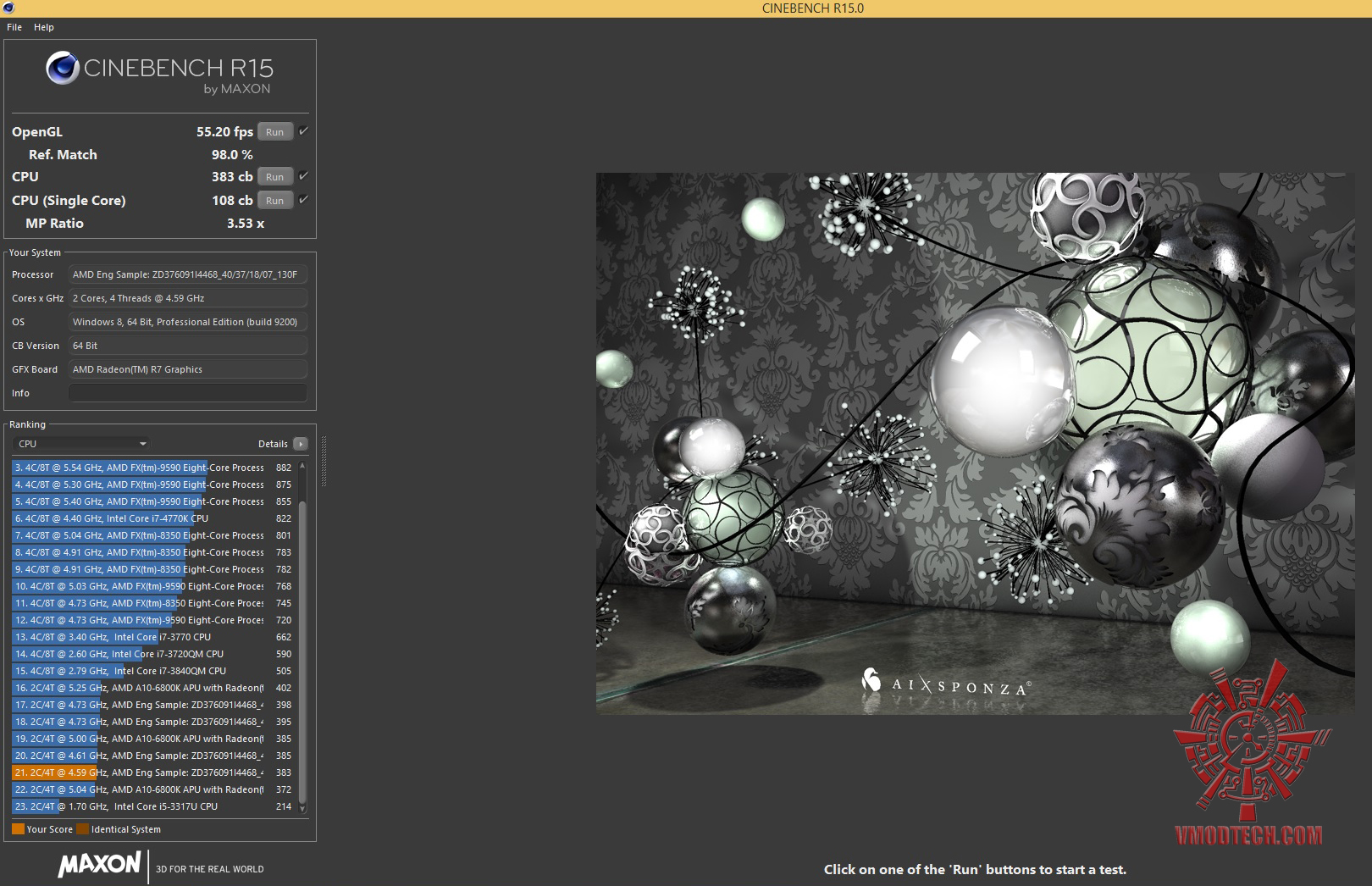The height and width of the screenshot is (886, 1372).
Task: Click the MAXON logo at bottom
Action: 99,864
